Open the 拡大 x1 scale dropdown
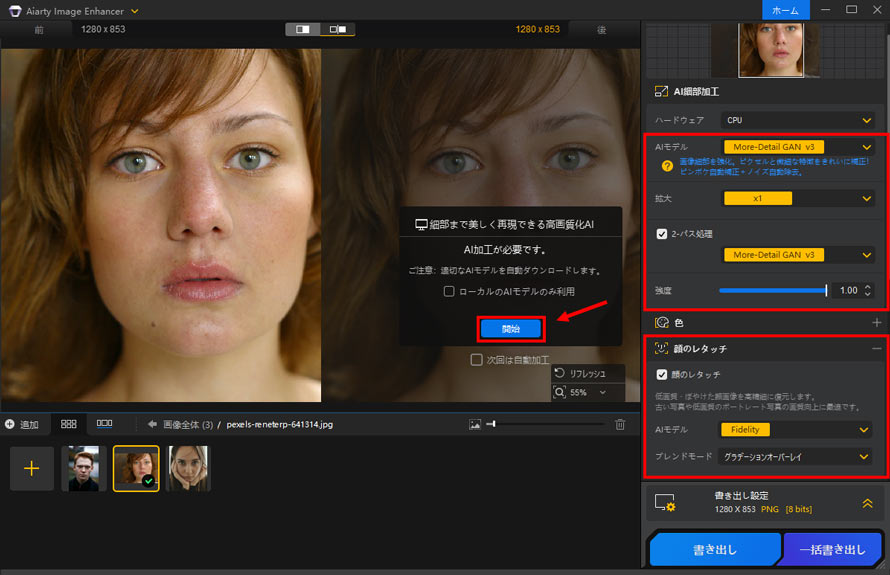Image resolution: width=890 pixels, height=575 pixels. point(795,198)
